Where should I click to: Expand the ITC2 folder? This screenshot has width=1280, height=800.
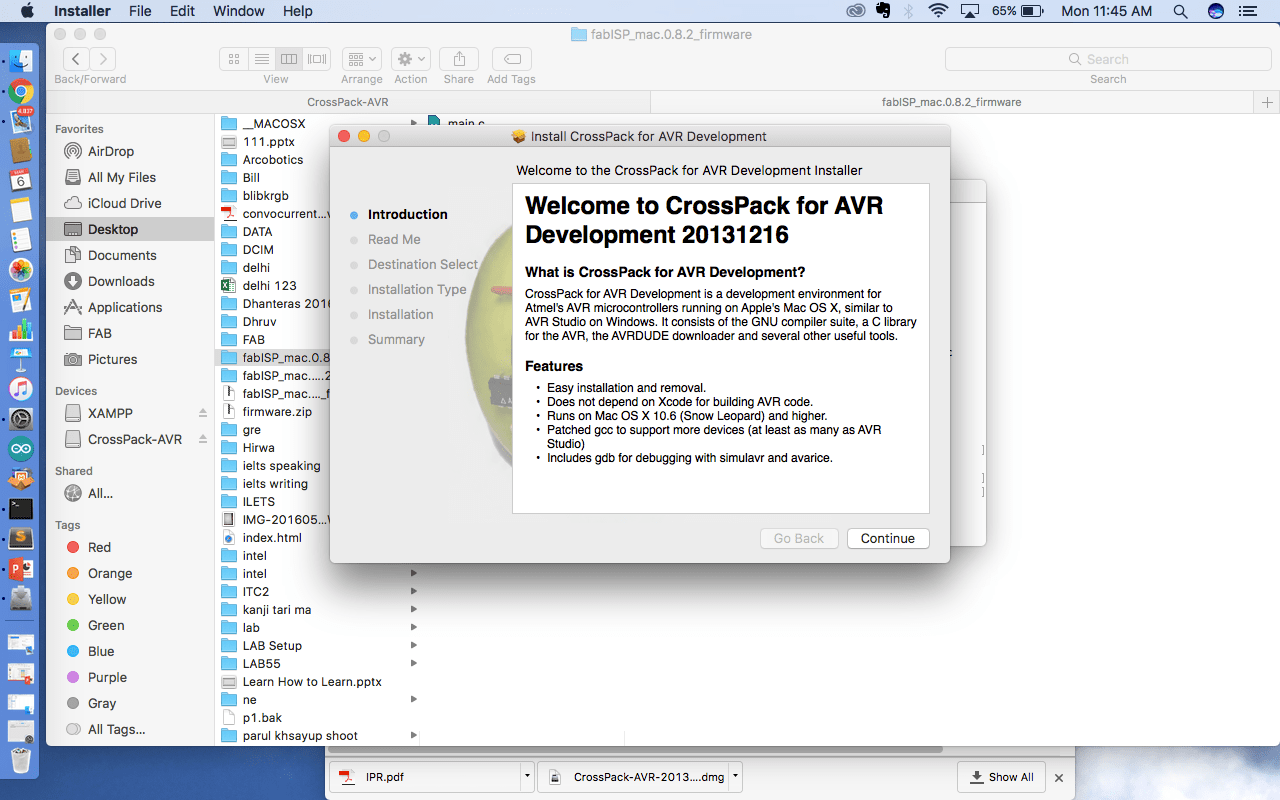pyautogui.click(x=413, y=592)
